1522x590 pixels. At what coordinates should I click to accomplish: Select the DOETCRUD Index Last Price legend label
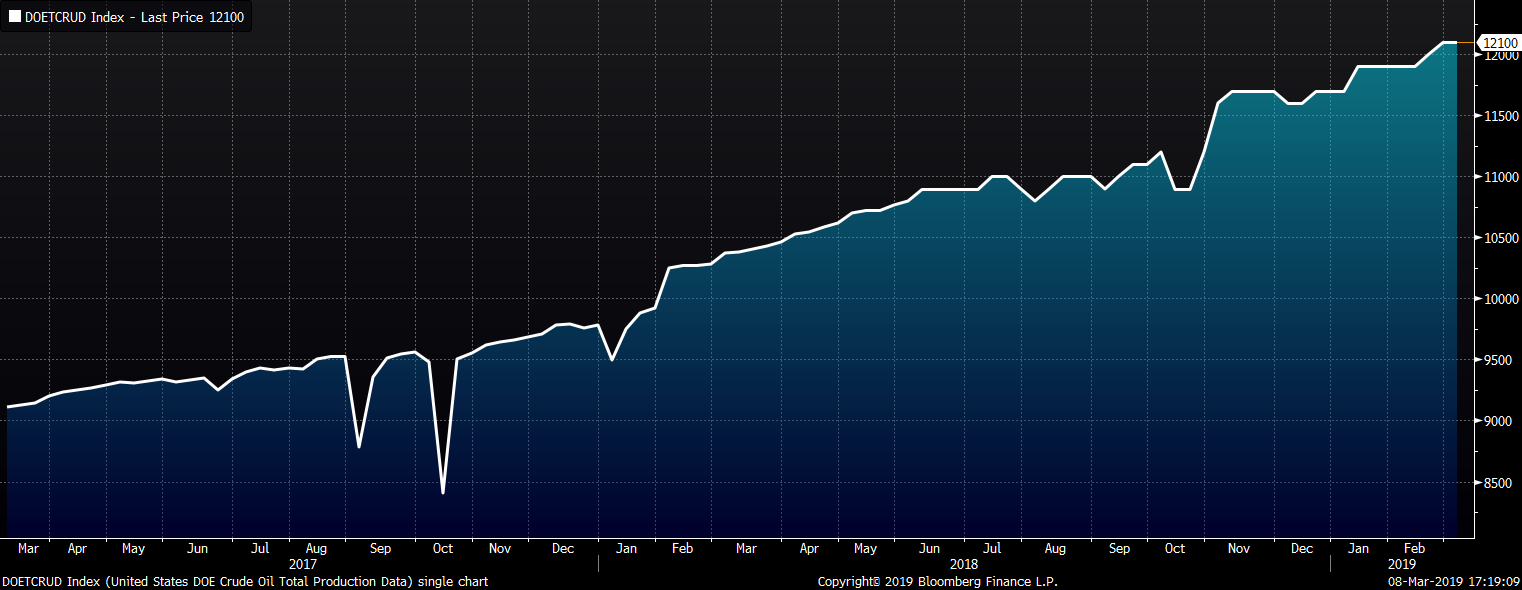pos(134,17)
